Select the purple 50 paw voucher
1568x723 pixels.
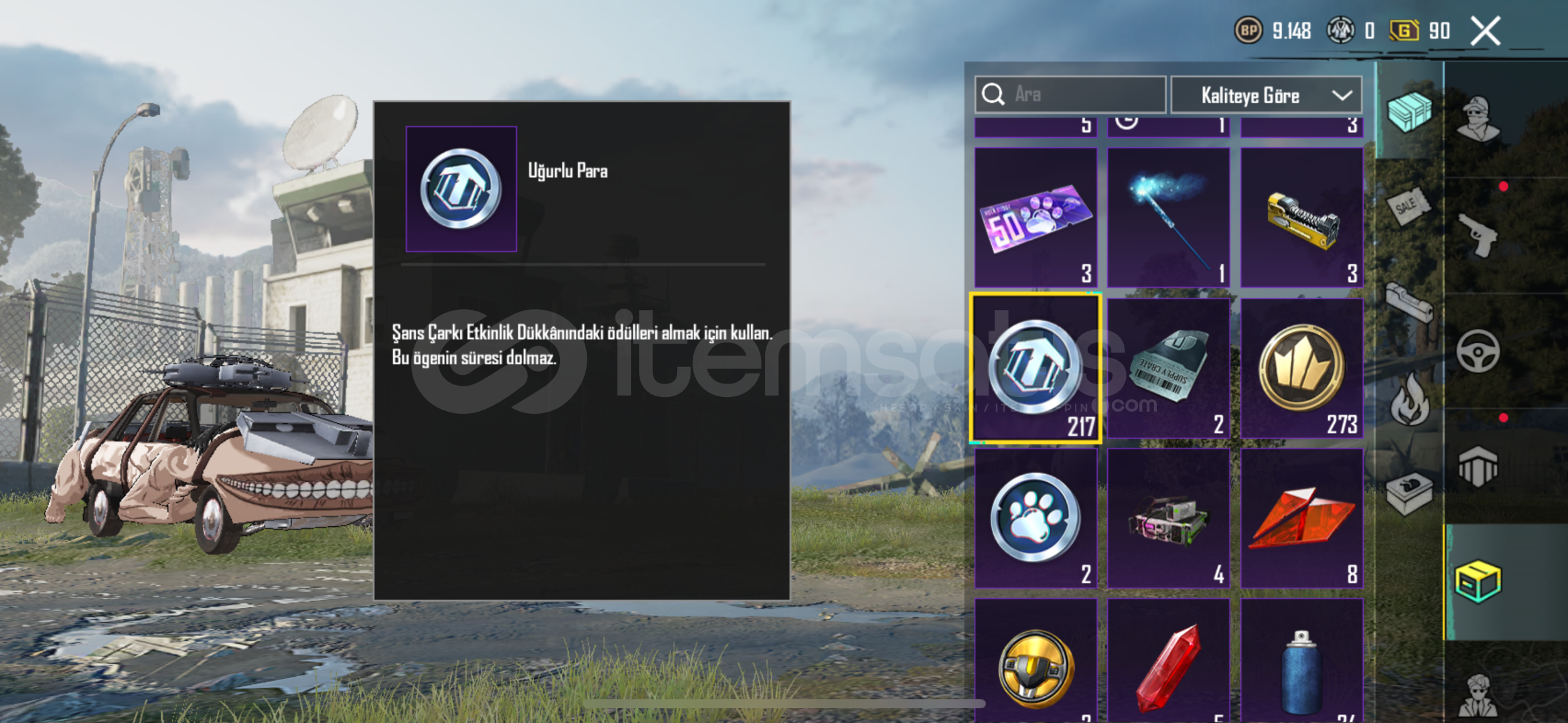click(x=1036, y=218)
